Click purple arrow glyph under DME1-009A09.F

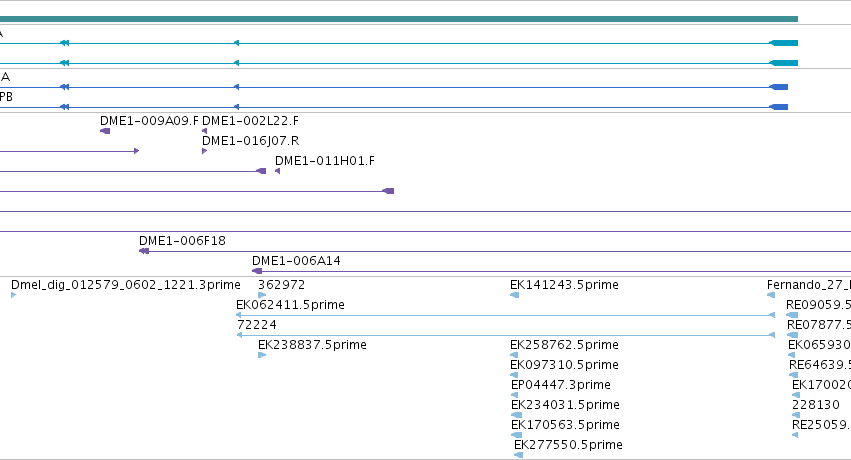pos(105,131)
